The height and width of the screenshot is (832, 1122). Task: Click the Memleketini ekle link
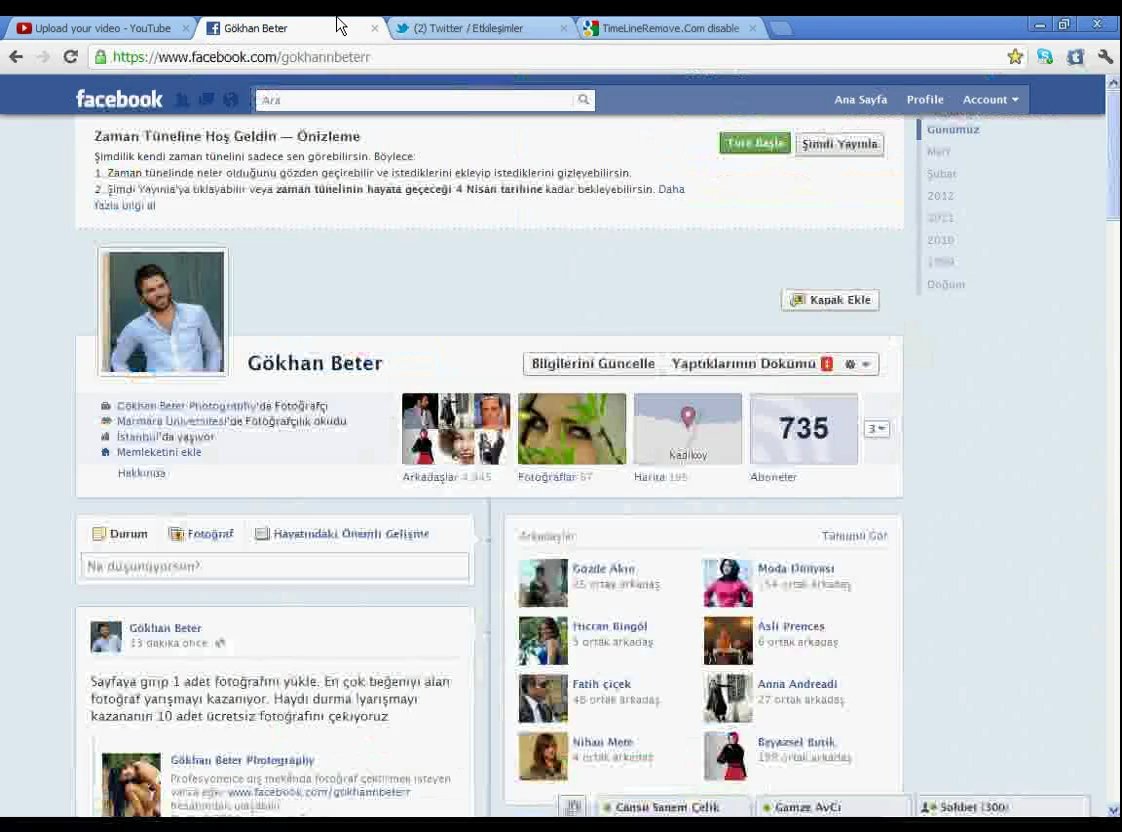(x=159, y=452)
